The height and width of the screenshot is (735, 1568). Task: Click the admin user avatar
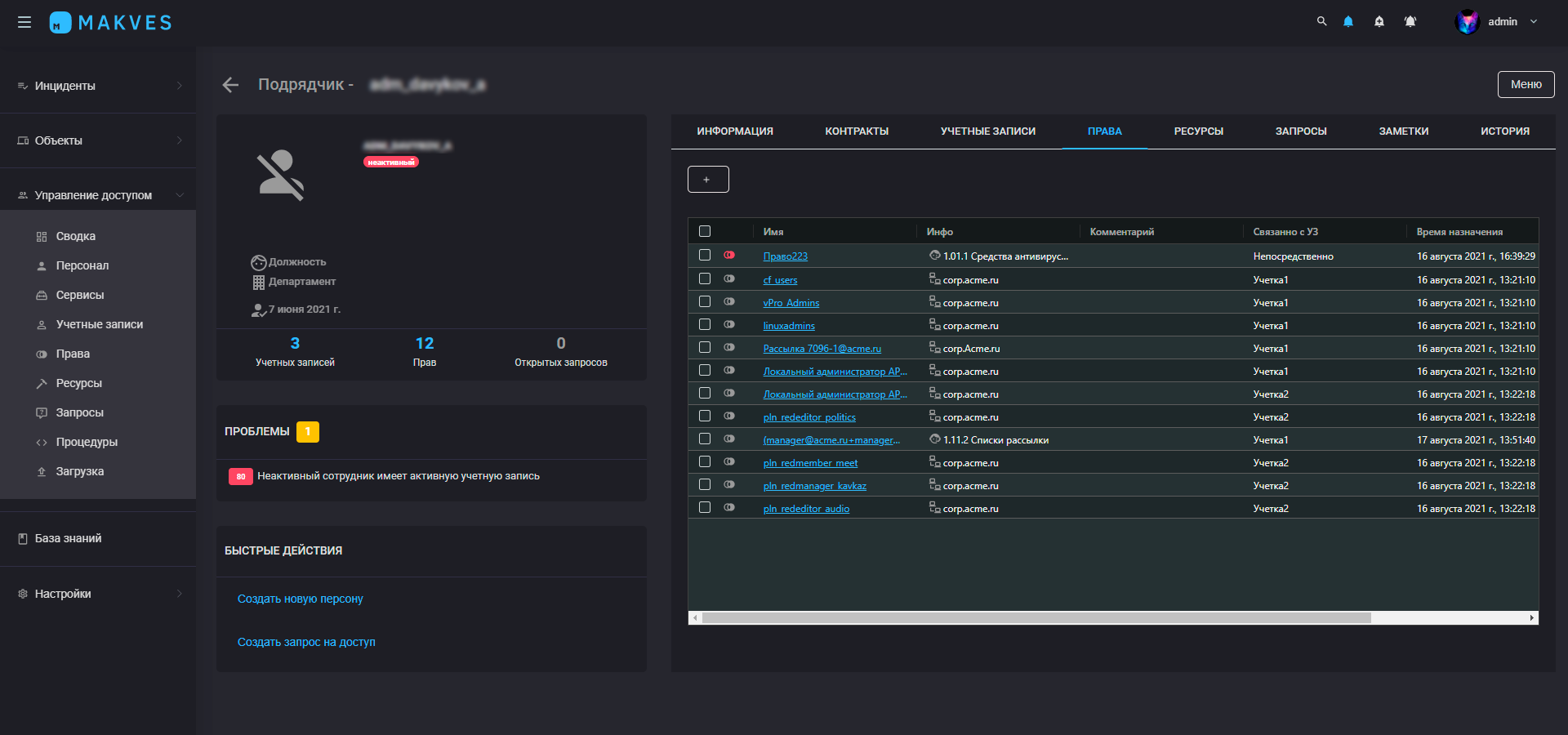pyautogui.click(x=1467, y=22)
